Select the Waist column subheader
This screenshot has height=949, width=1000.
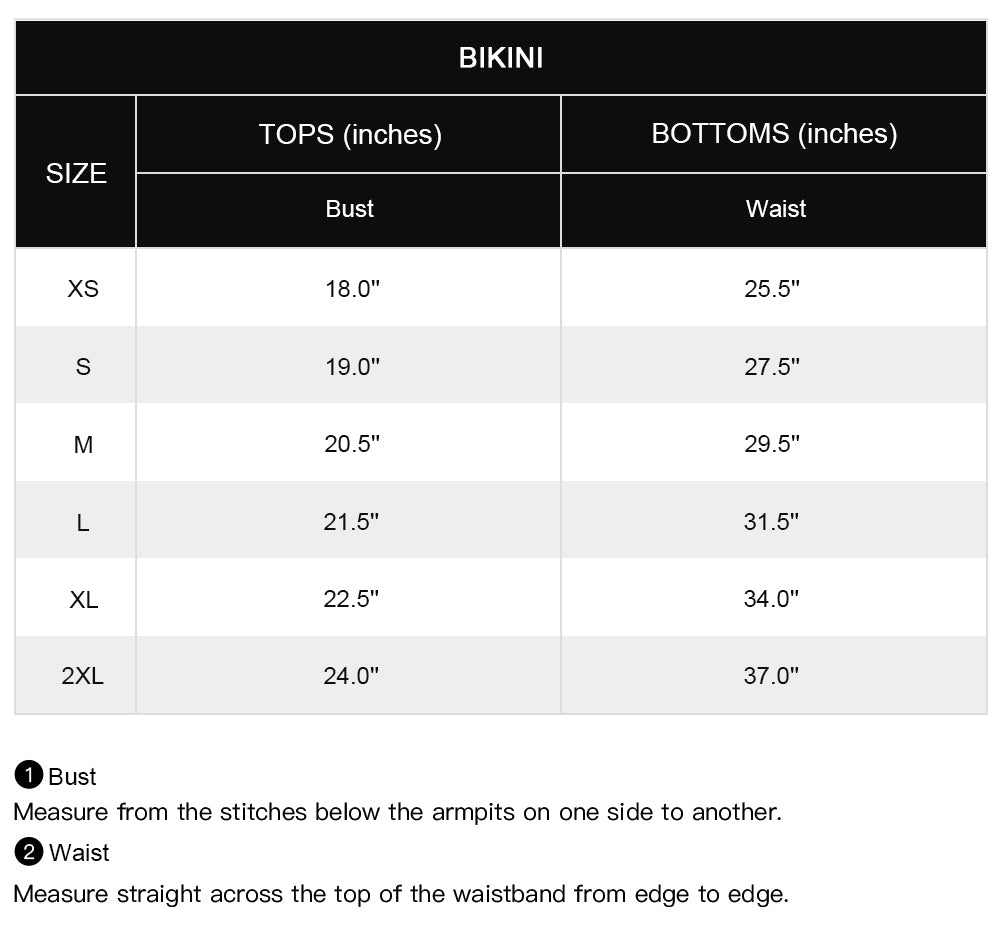(775, 209)
